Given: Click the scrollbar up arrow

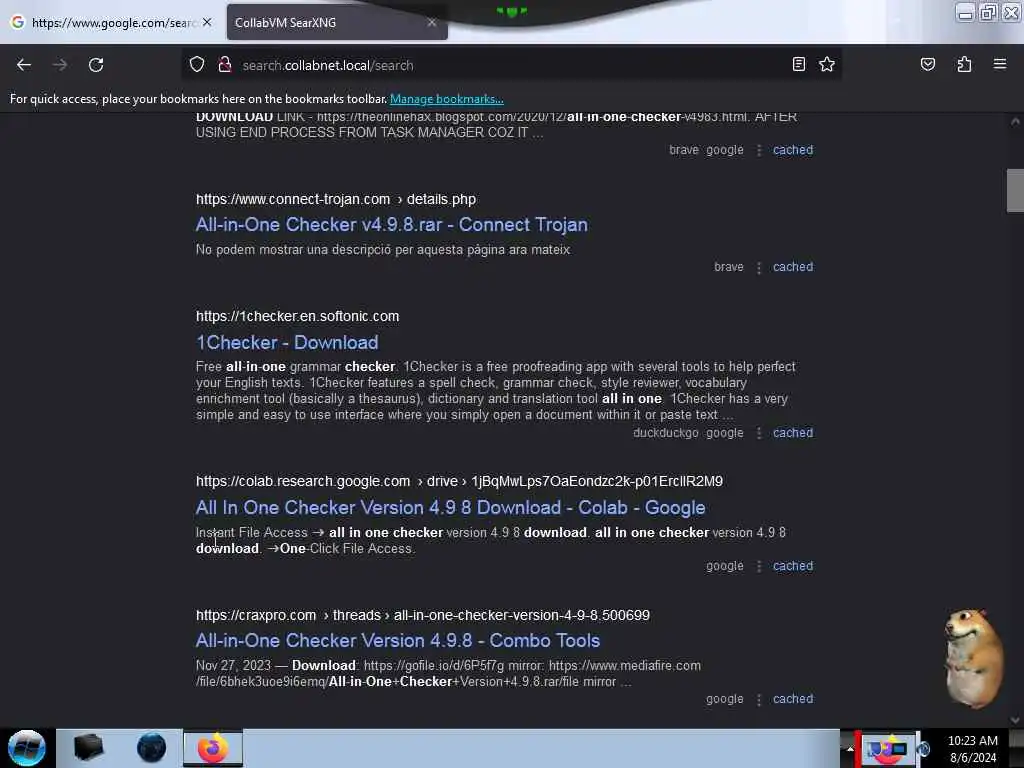Looking at the screenshot, I should point(1015,121).
